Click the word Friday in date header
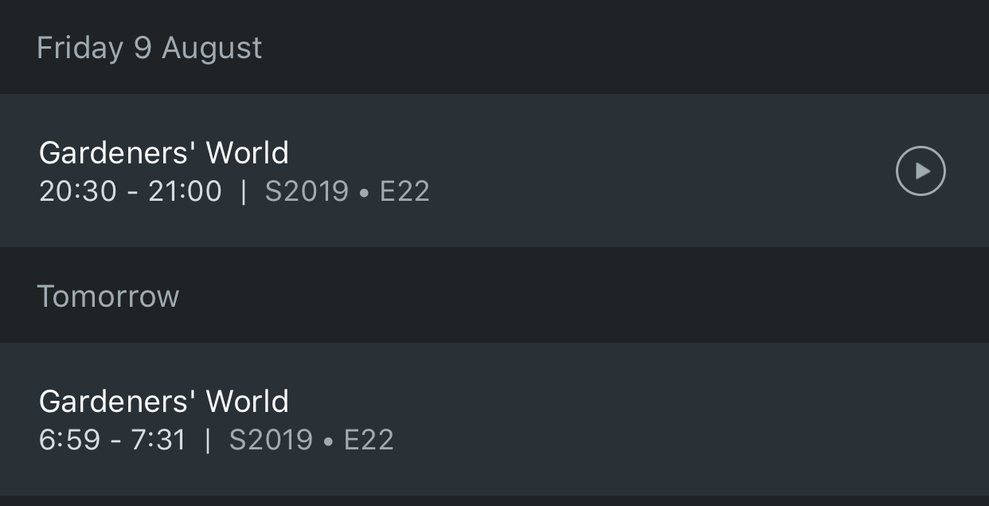989x506 pixels. pyautogui.click(x=80, y=48)
